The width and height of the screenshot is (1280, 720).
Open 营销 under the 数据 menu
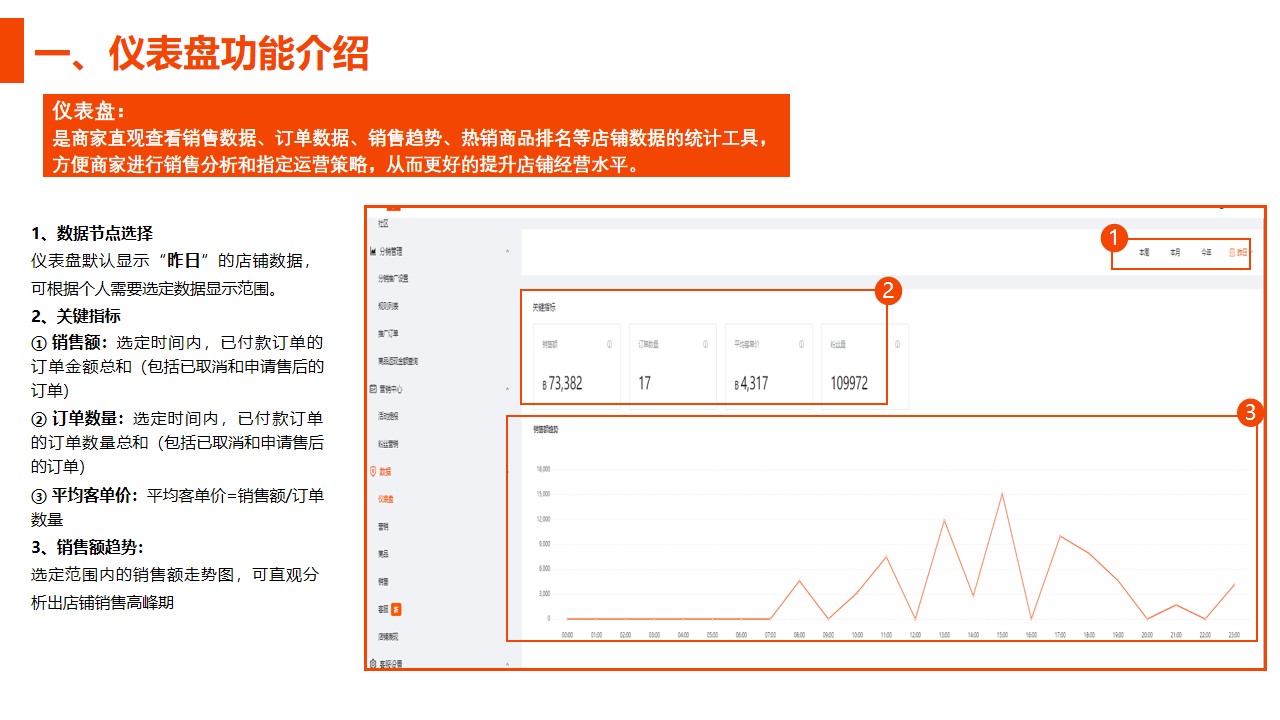tap(383, 526)
